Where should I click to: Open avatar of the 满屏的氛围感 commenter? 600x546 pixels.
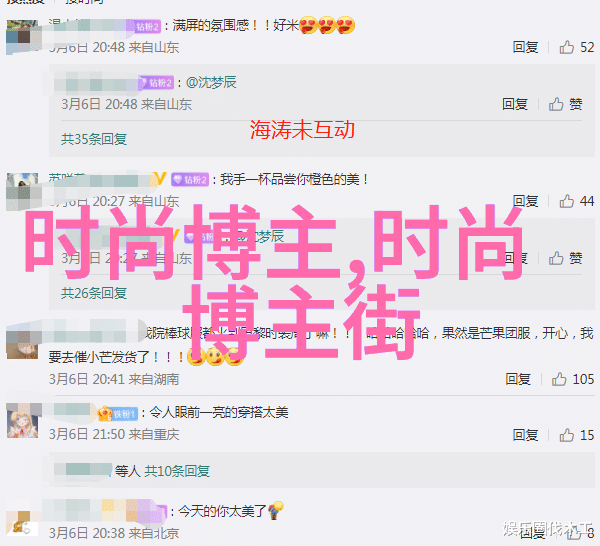(23, 36)
